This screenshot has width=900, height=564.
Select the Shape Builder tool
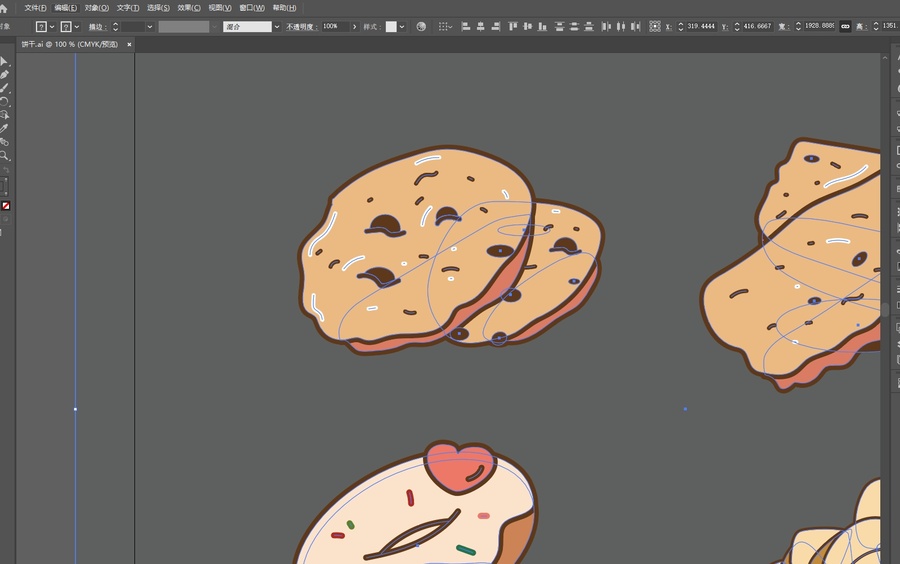click(x=4, y=115)
